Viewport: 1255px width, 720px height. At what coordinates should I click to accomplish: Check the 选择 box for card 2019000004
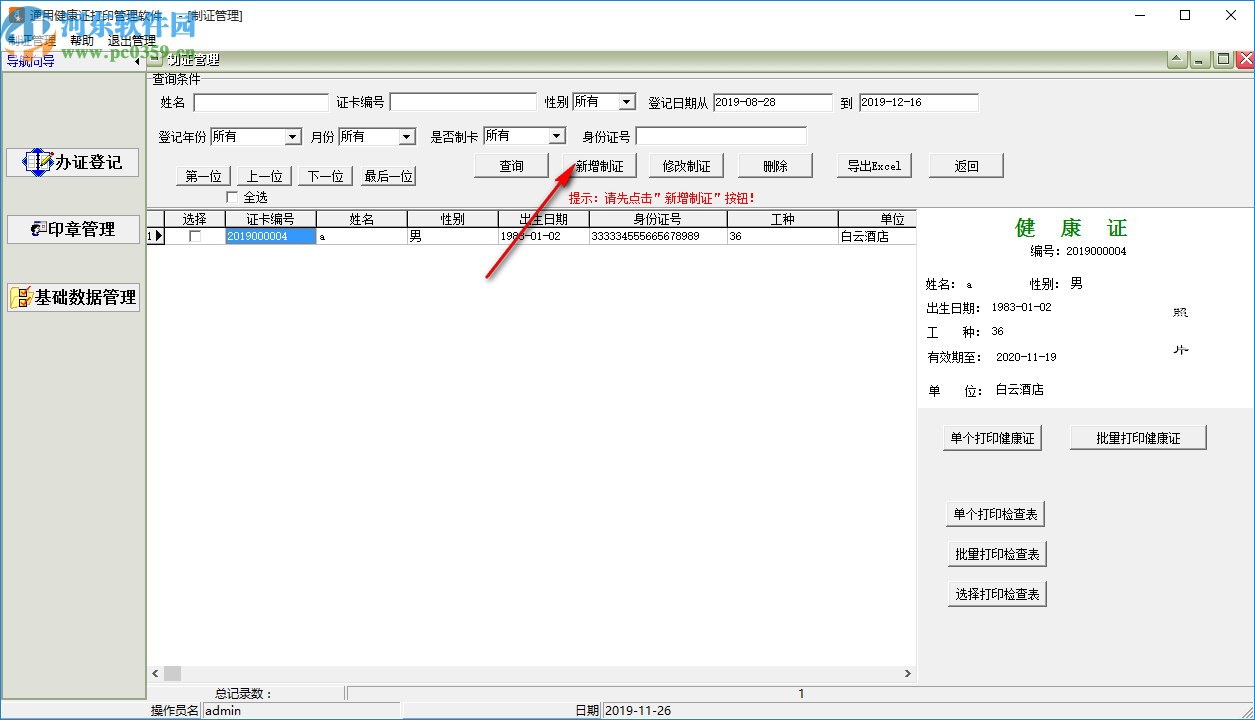click(195, 237)
